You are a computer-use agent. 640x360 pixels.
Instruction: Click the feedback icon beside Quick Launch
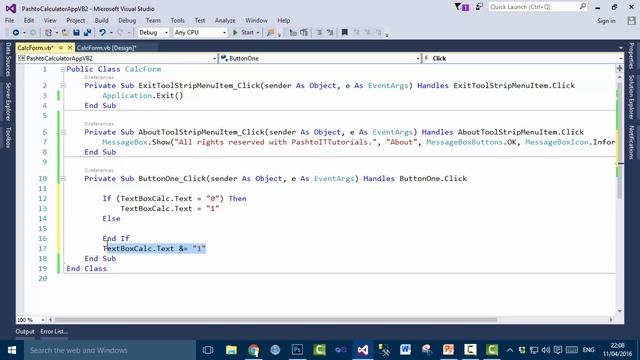[479, 7]
